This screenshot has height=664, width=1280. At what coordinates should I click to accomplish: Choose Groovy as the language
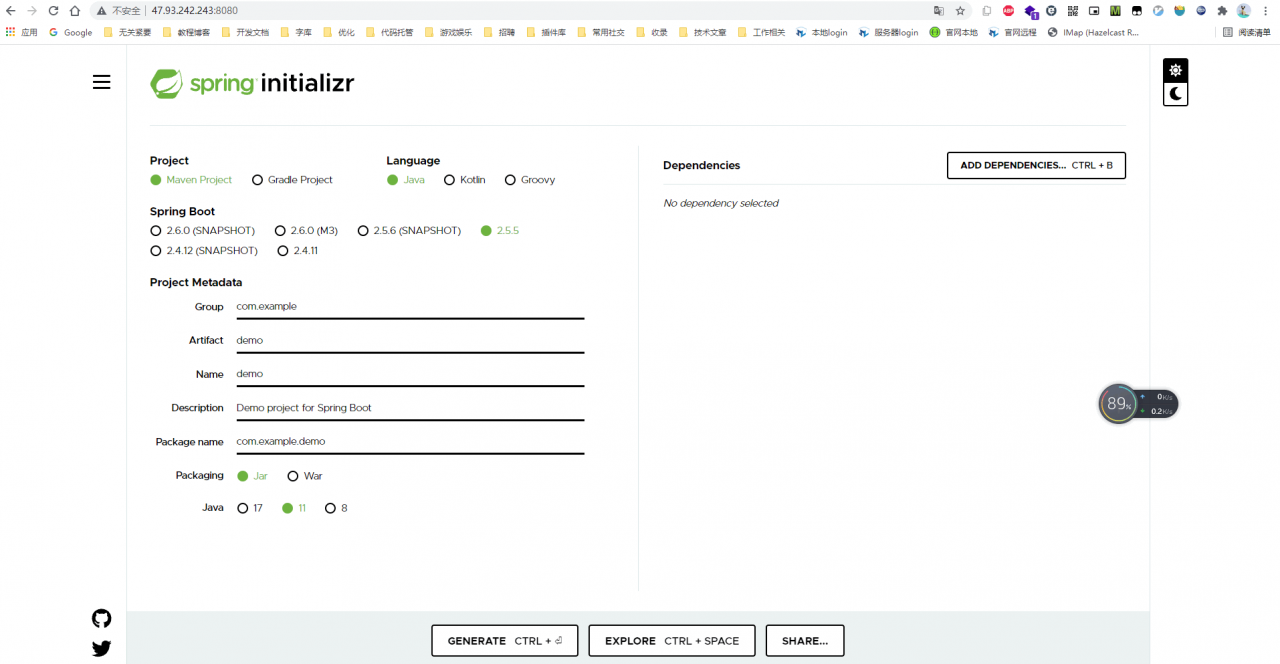click(x=530, y=180)
